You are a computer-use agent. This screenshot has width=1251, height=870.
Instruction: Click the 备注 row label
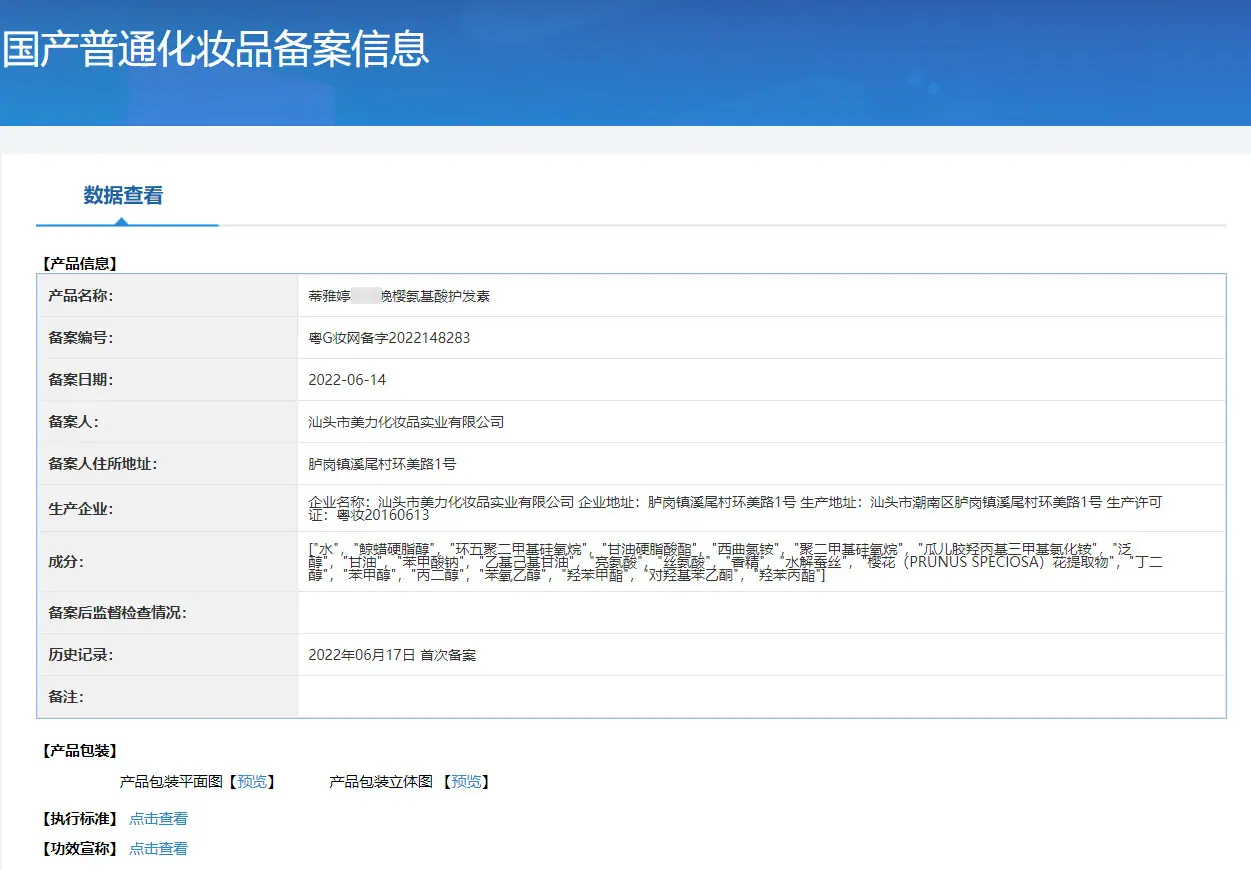(x=69, y=696)
